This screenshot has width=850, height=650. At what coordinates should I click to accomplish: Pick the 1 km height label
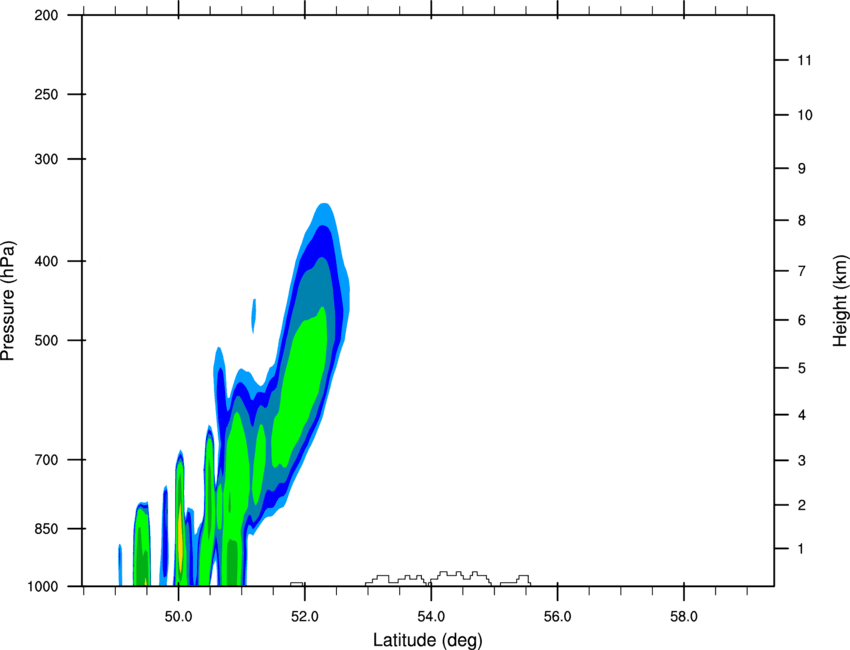801,549
